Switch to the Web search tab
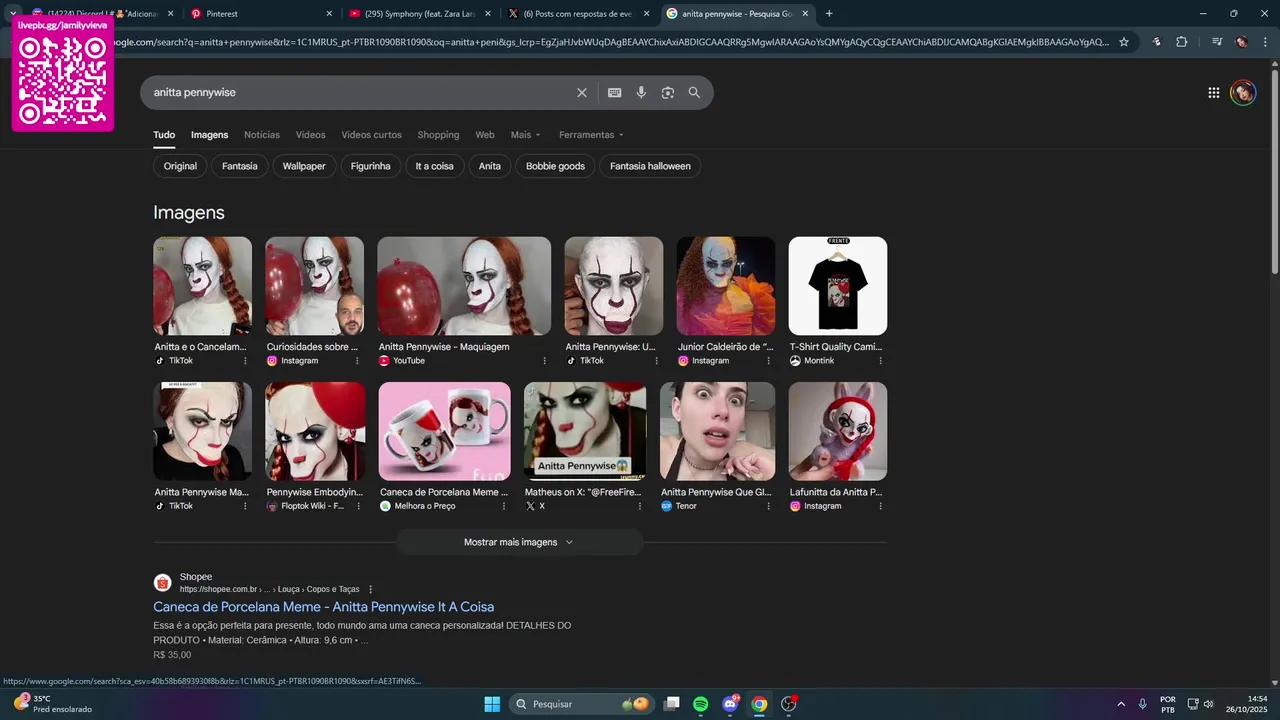 tap(485, 135)
